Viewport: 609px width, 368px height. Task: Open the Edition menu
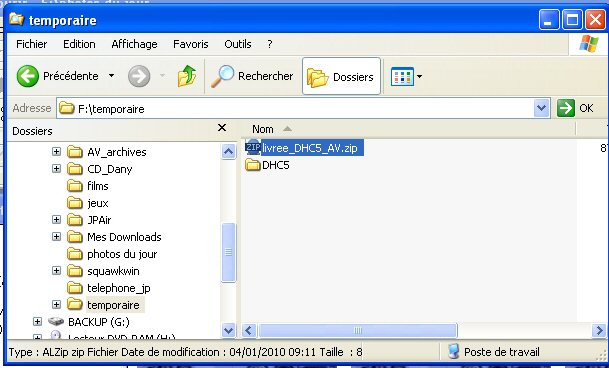click(x=79, y=44)
